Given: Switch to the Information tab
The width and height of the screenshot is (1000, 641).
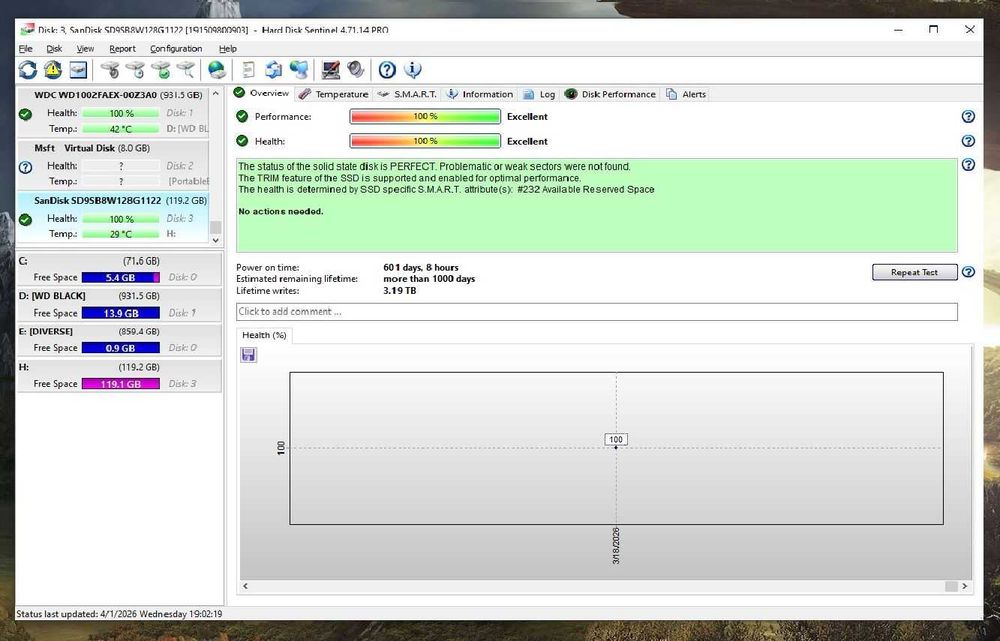Looking at the screenshot, I should tap(480, 94).
